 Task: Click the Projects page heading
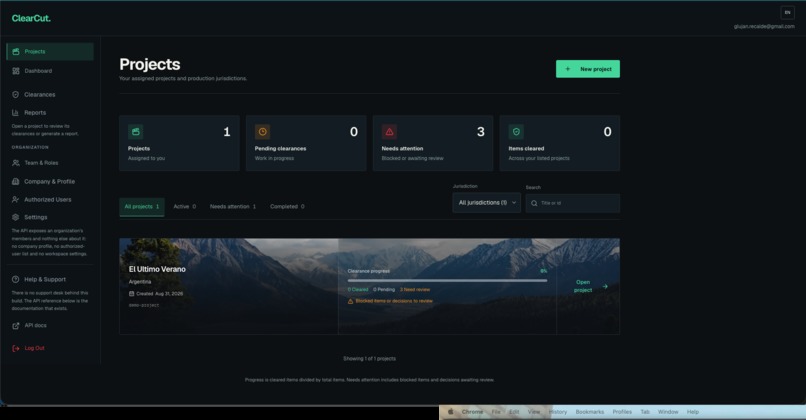tap(150, 64)
